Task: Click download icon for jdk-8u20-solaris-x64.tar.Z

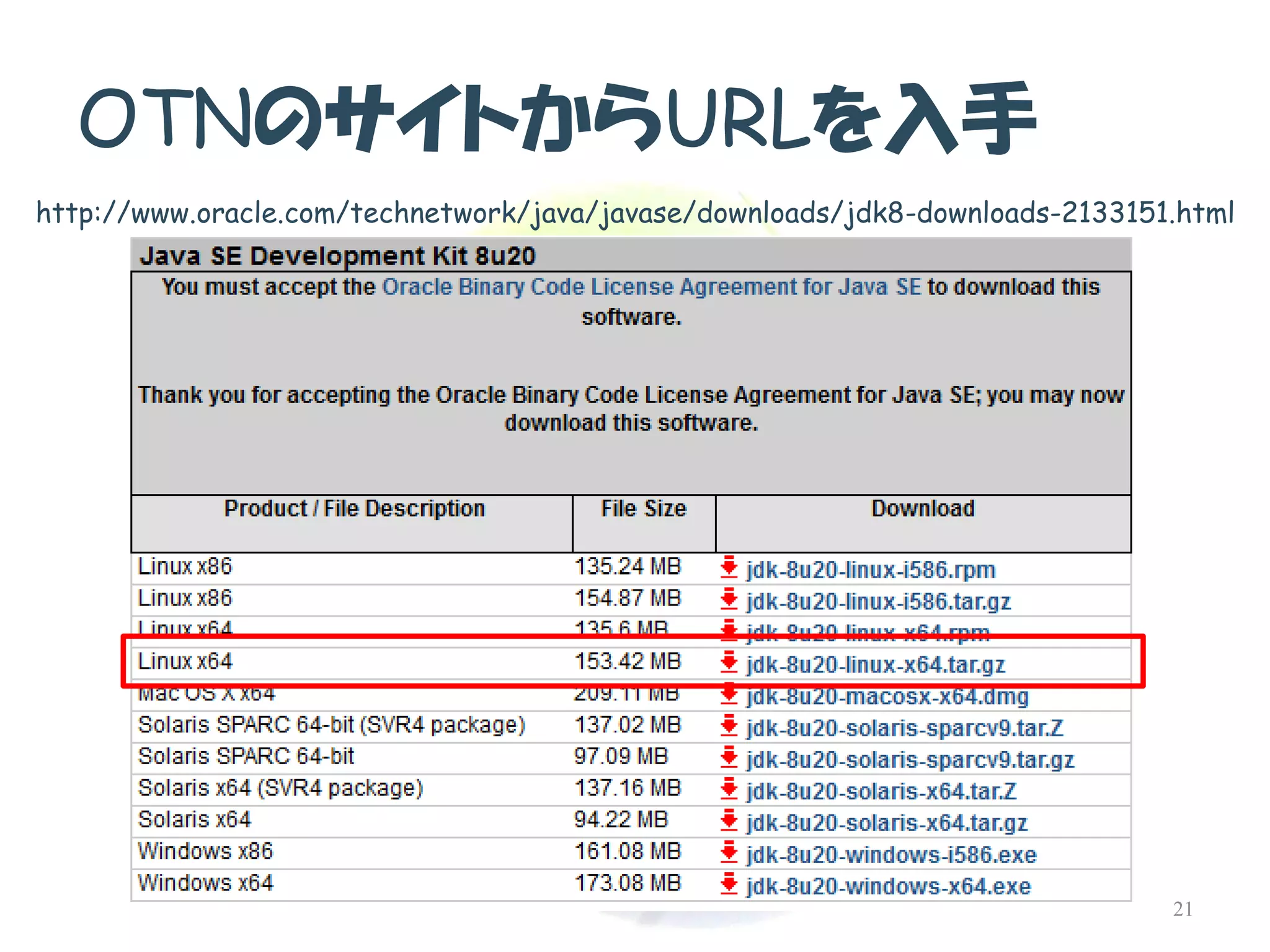Action: pos(729,788)
